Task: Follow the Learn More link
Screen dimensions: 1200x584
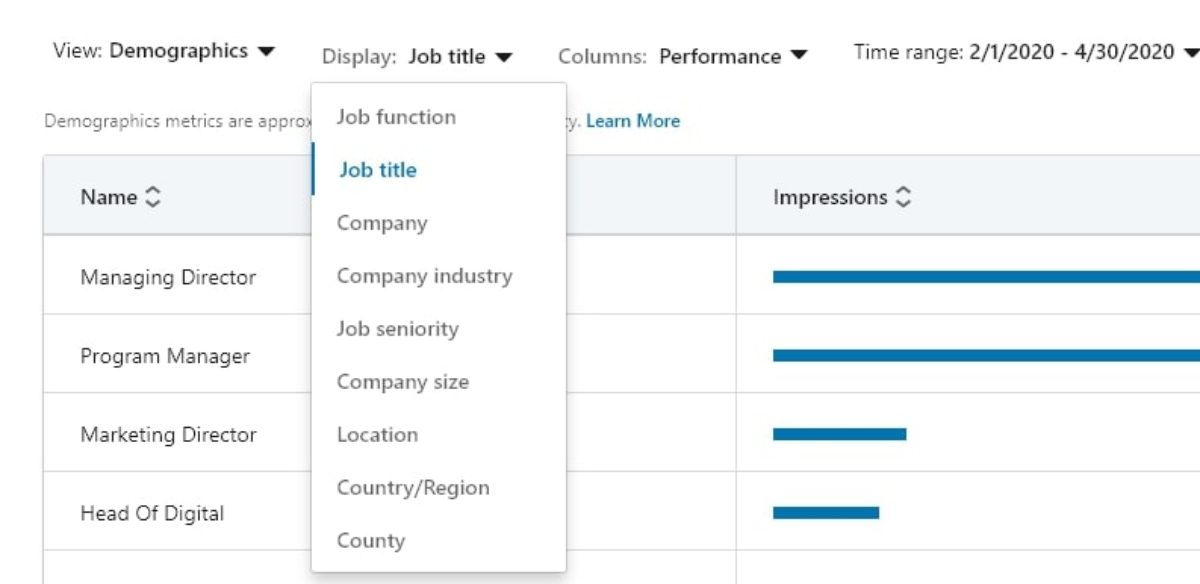Action: pos(633,121)
